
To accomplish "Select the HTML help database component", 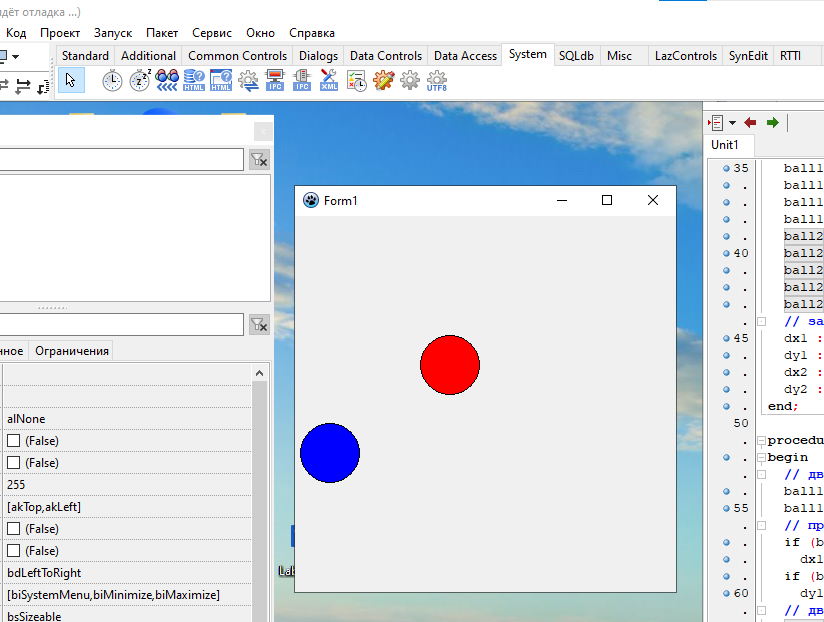I will pyautogui.click(x=194, y=81).
